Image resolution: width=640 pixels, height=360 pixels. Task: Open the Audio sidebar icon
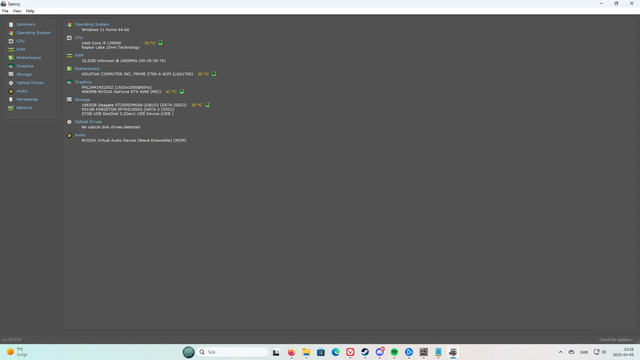coord(11,91)
